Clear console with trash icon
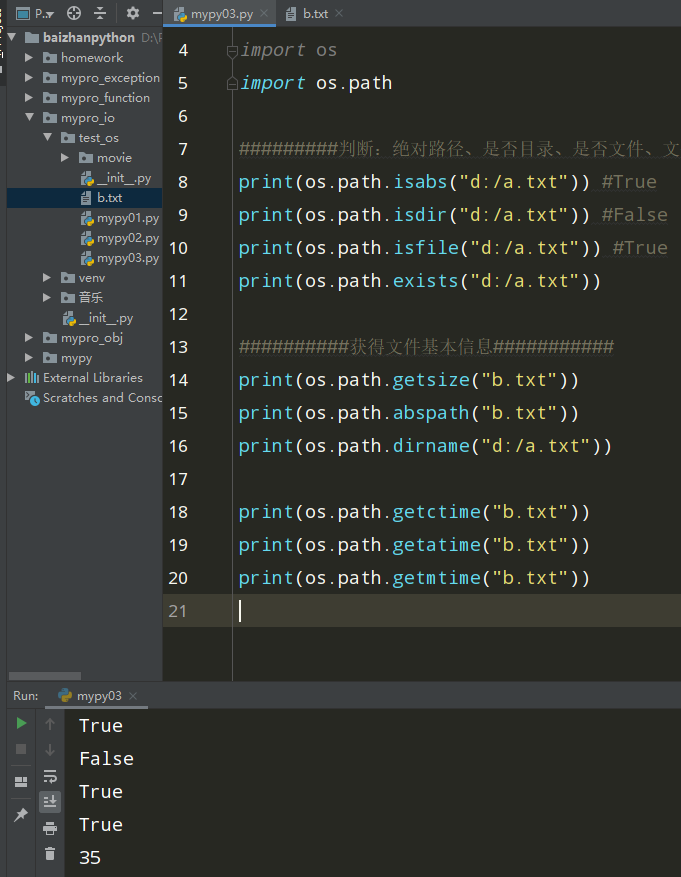 click(x=50, y=853)
